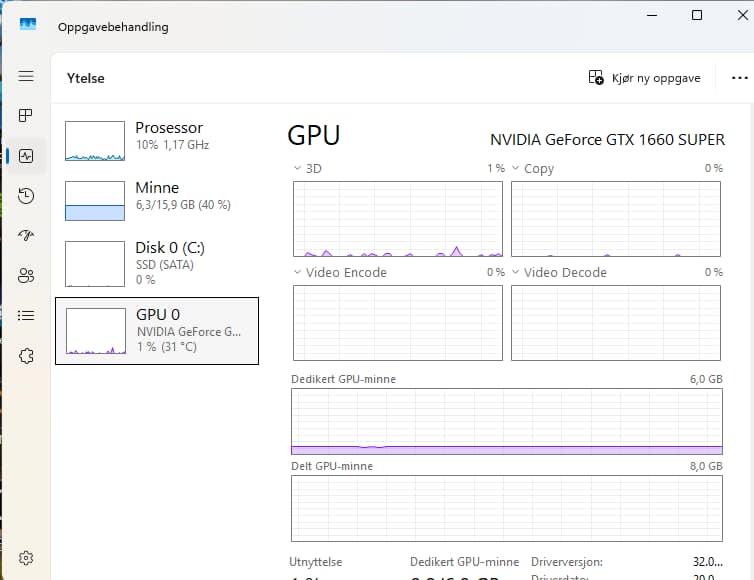Click the Copy usage graph
Screen dimensions: 754x580
tap(616, 219)
